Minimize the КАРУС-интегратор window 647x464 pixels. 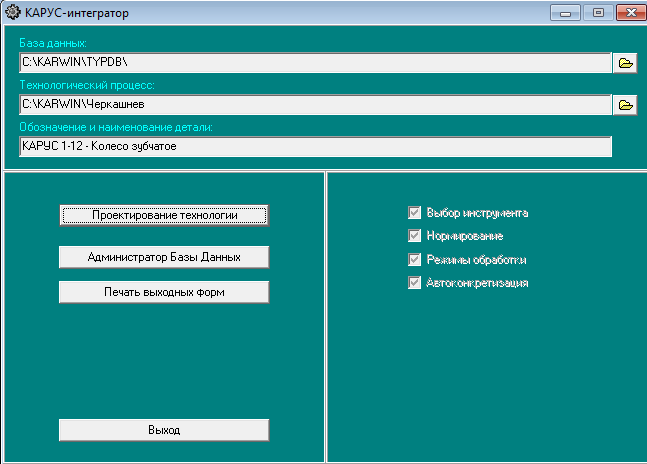[x=565, y=13]
